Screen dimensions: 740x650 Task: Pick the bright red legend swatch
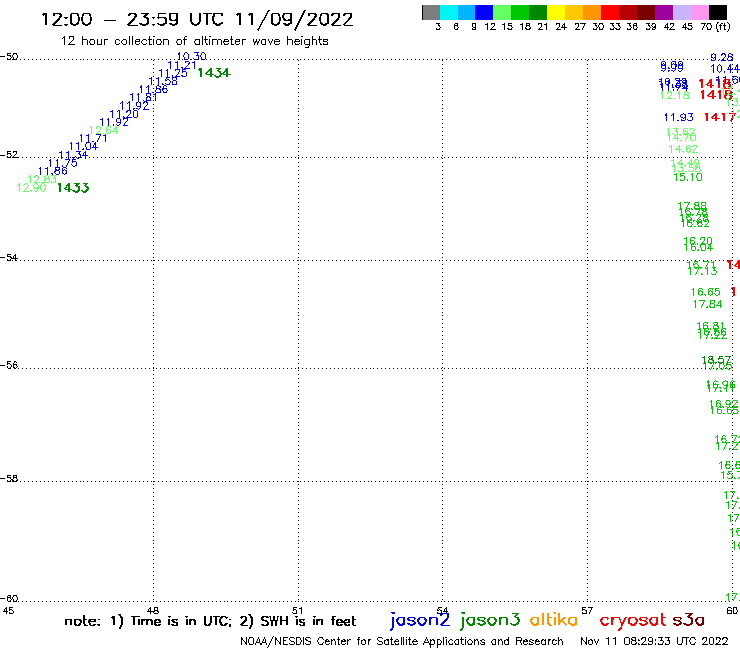[x=610, y=12]
